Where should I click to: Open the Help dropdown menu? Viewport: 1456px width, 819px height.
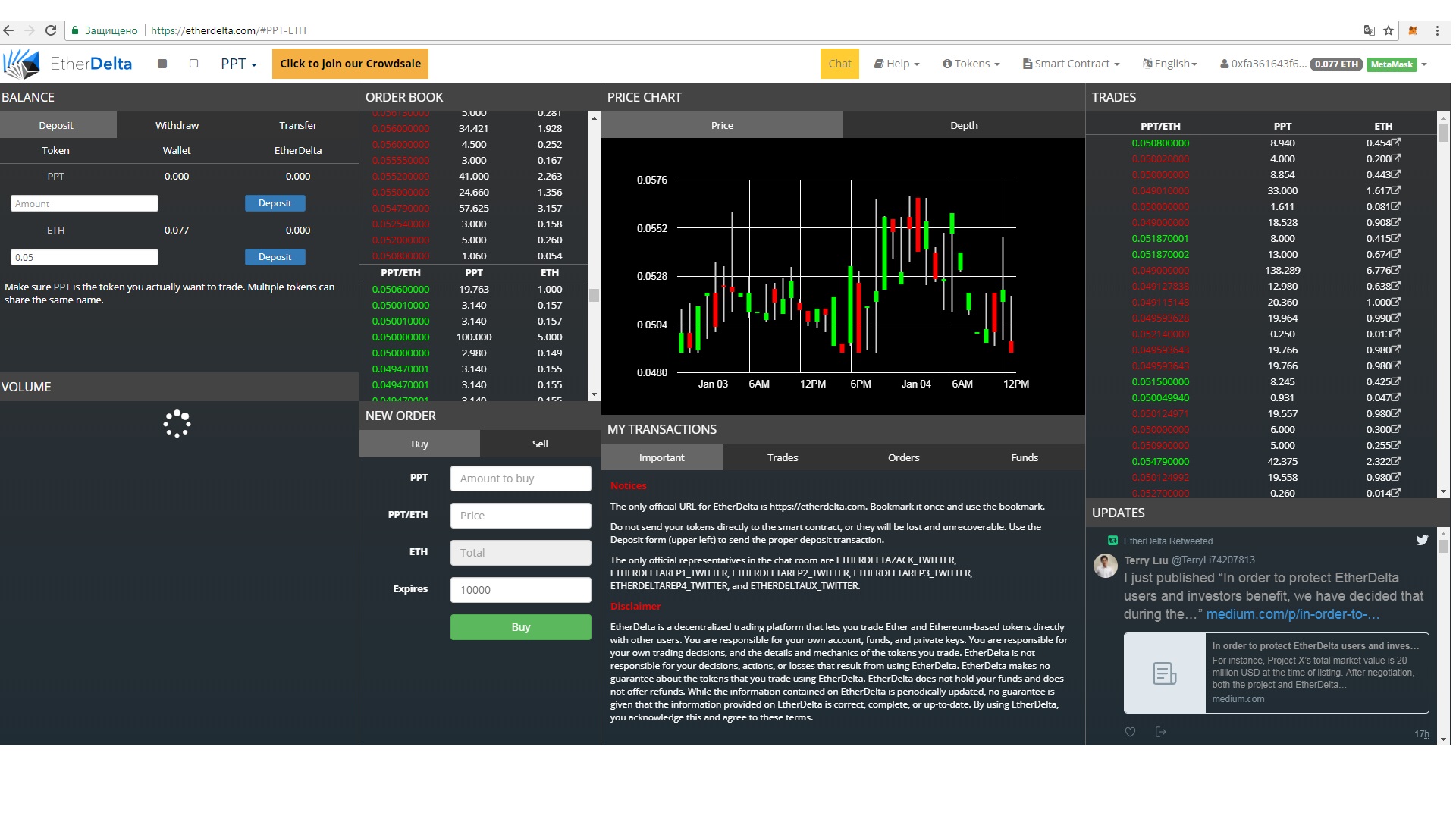click(x=896, y=64)
